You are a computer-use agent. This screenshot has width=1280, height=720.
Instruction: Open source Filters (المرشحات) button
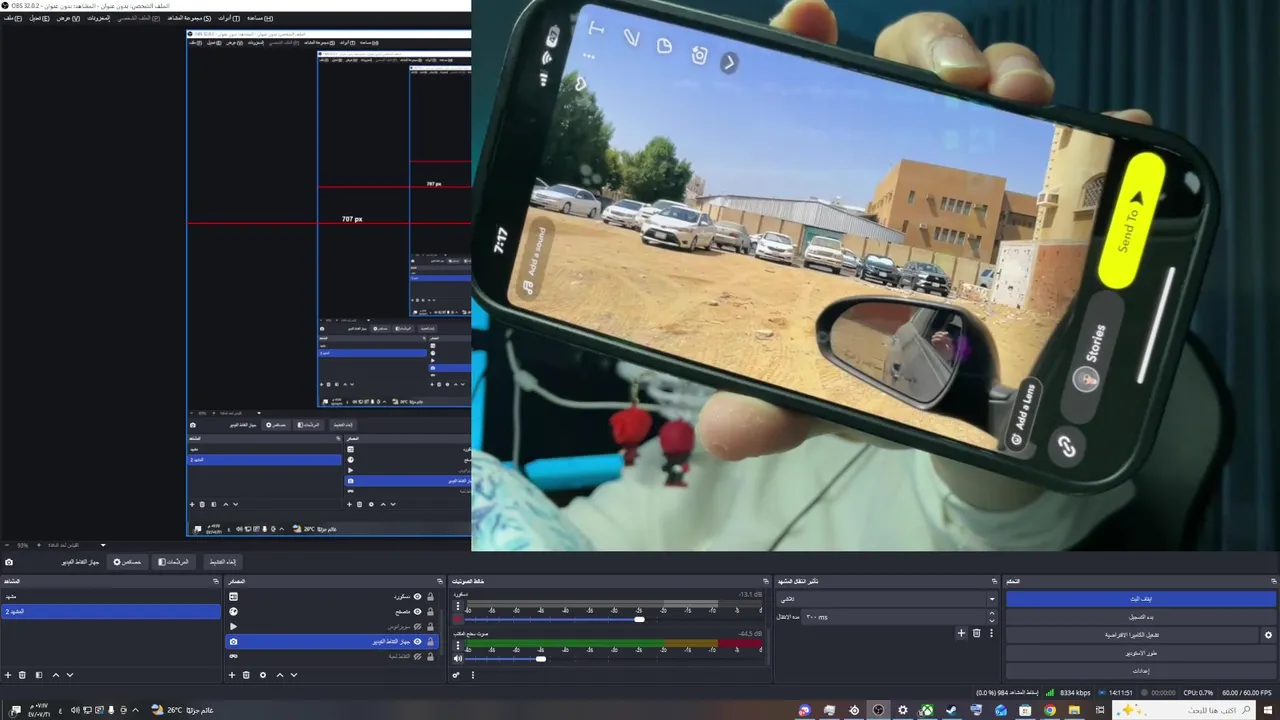[173, 562]
